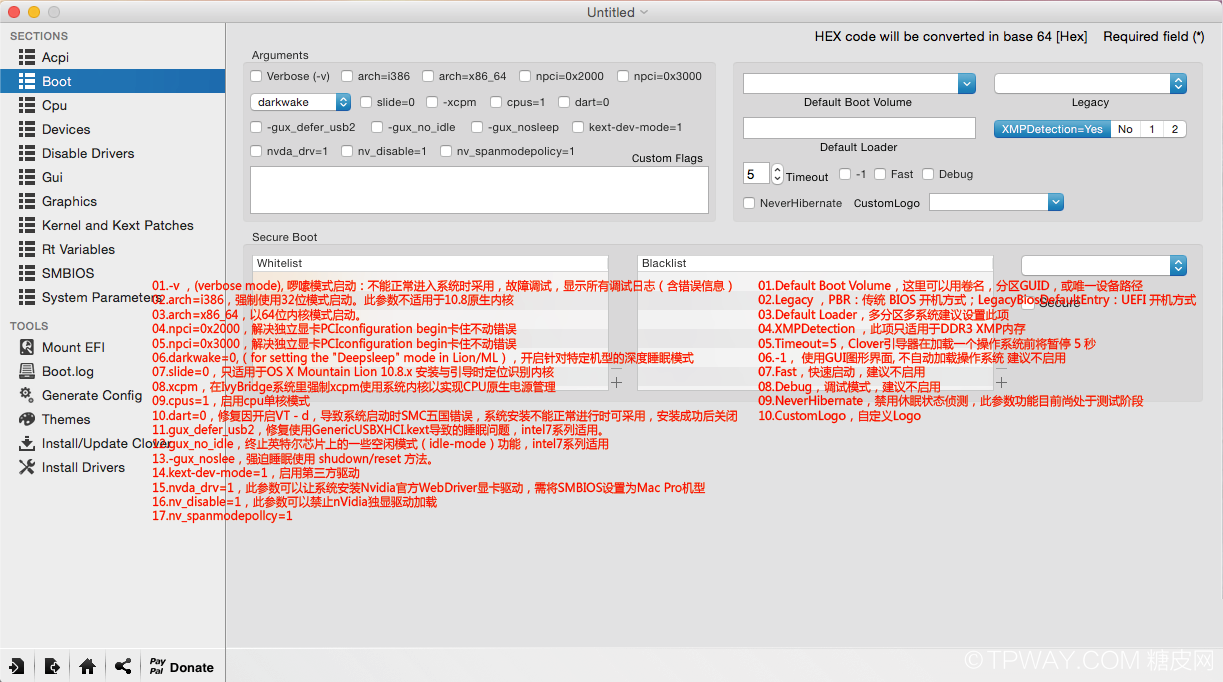
Task: Enable kext-dev-mode=1 checkbox
Action: tap(578, 127)
